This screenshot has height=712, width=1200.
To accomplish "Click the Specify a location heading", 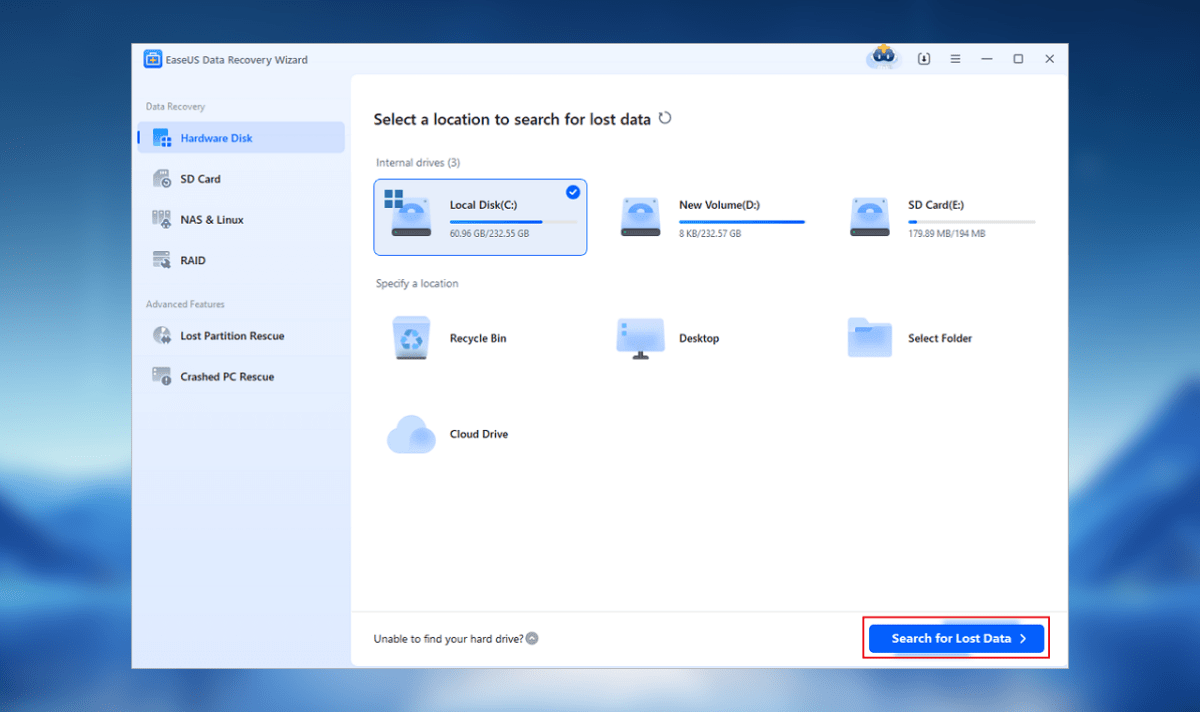I will (417, 284).
